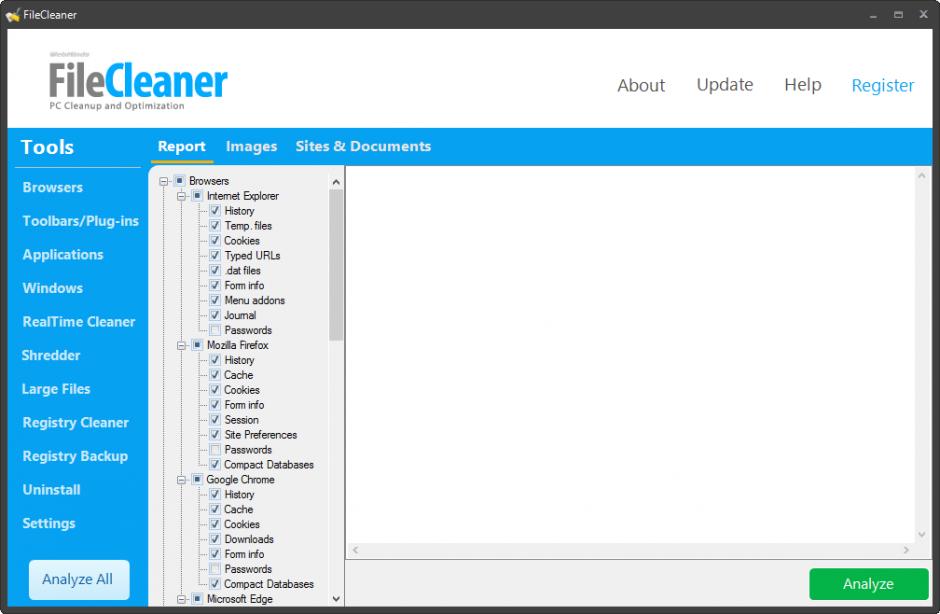The height and width of the screenshot is (614, 940).
Task: Open the Windows tool
Action: [x=53, y=288]
